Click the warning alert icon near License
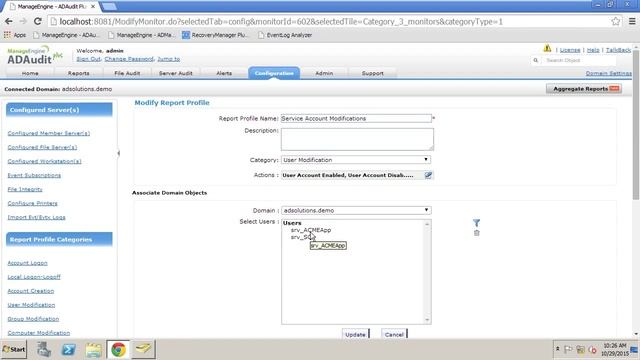The height and width of the screenshot is (360, 640). pos(547,49)
